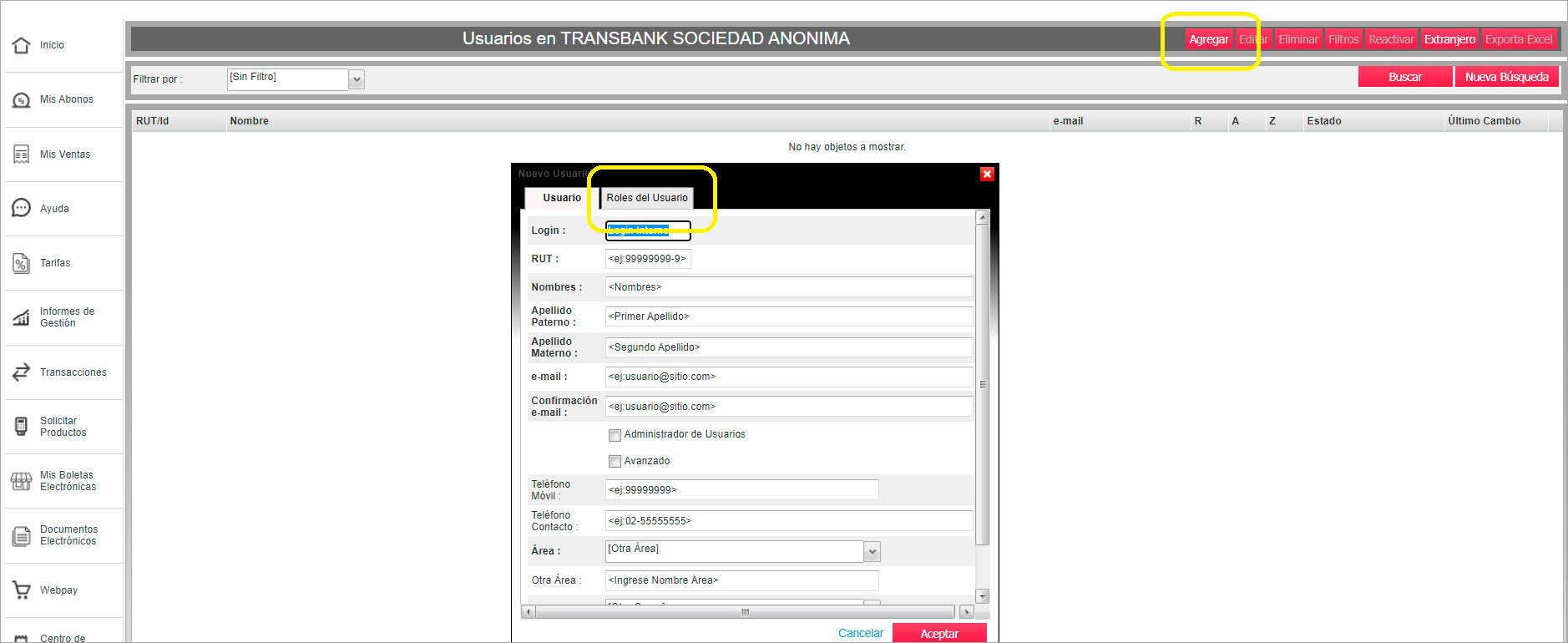This screenshot has width=1568, height=643.
Task: Click the dialog horizontal scrollbar left arrow
Action: (528, 612)
